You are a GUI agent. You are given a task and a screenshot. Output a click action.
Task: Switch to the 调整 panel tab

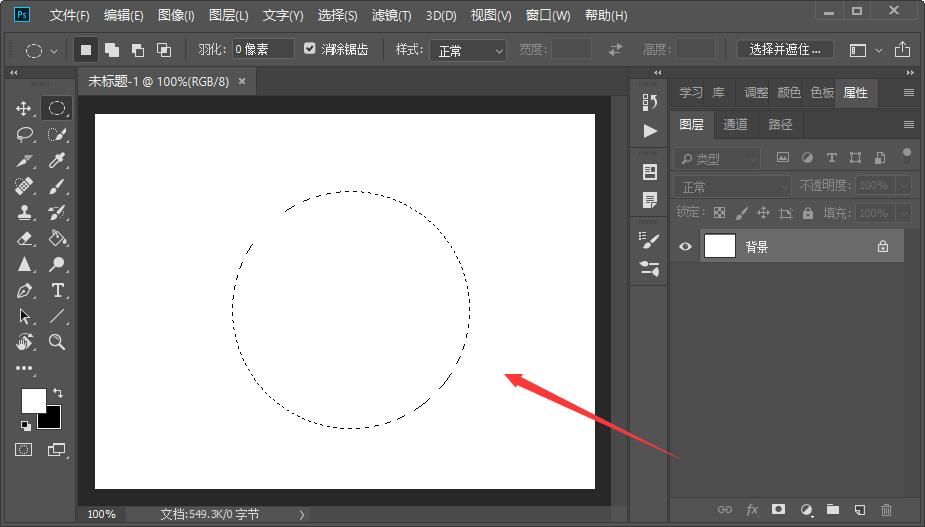pyautogui.click(x=756, y=93)
